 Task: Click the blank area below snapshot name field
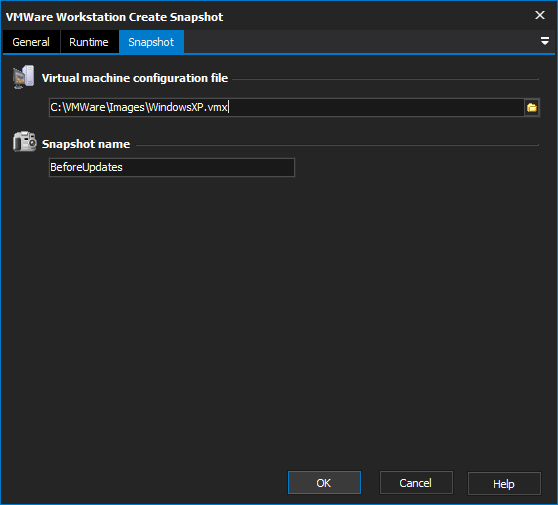279,320
